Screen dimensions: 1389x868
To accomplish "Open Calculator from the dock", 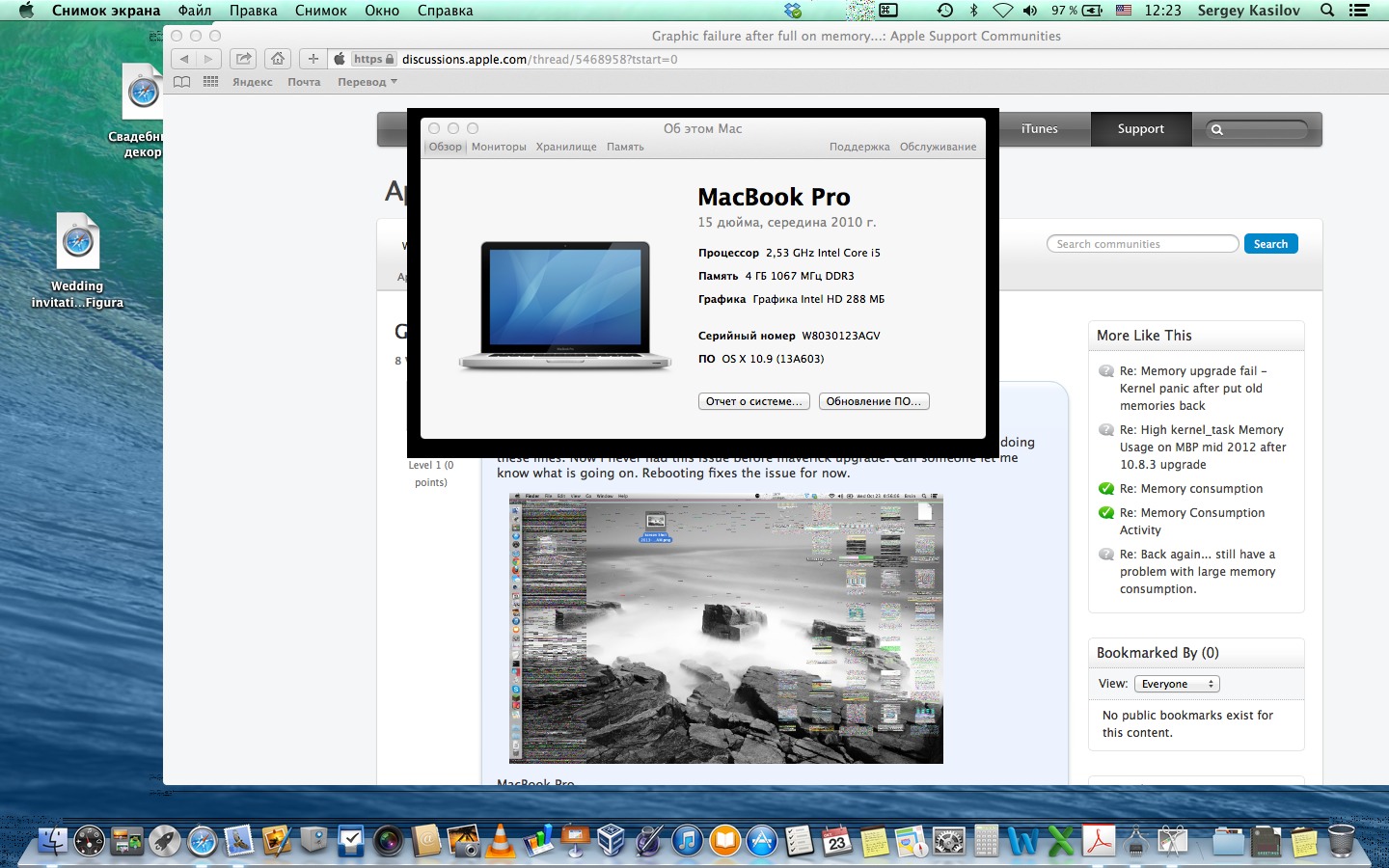I will [x=986, y=841].
